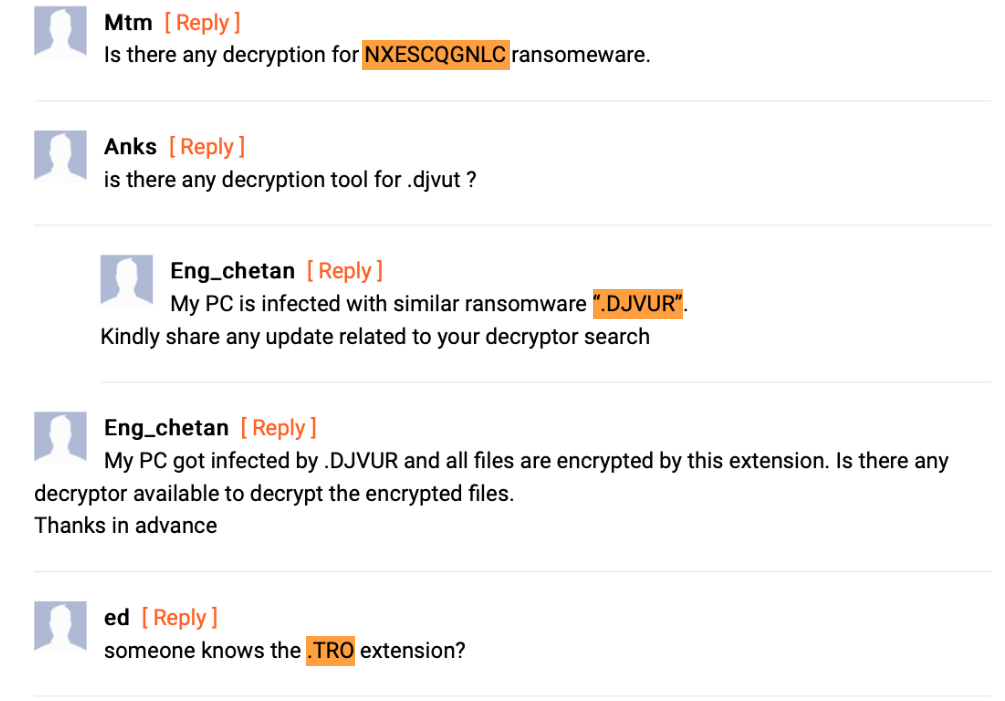Click the ed username
Viewport: 1005px width, 701px height.
pyautogui.click(x=117, y=618)
